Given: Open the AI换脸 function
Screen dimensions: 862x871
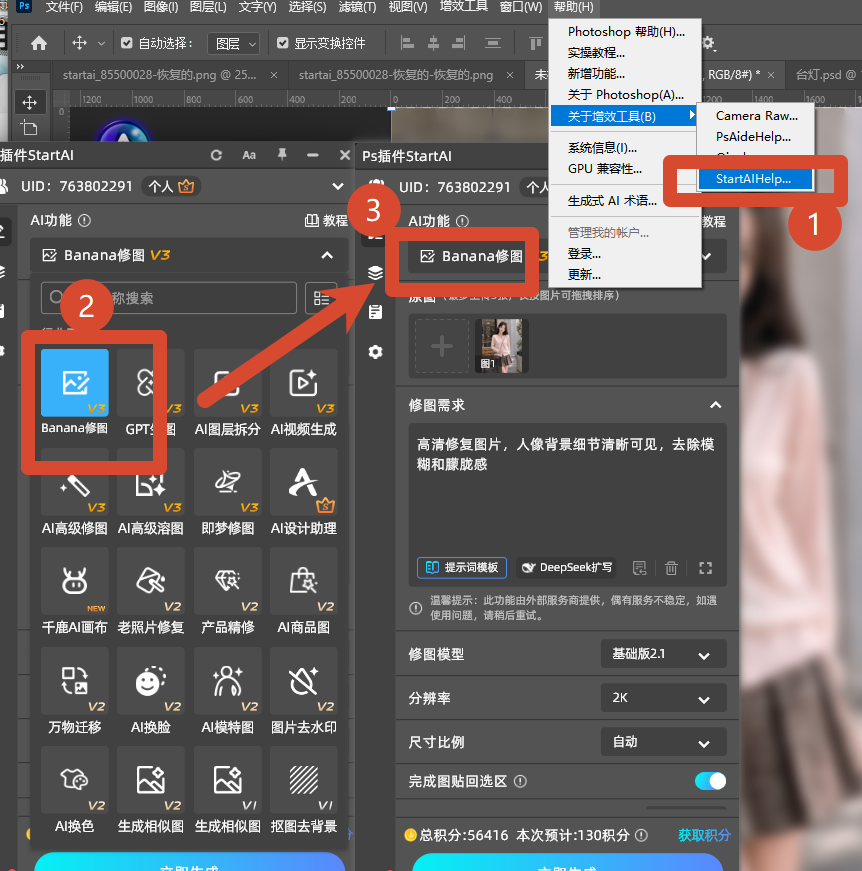Looking at the screenshot, I should tap(151, 692).
